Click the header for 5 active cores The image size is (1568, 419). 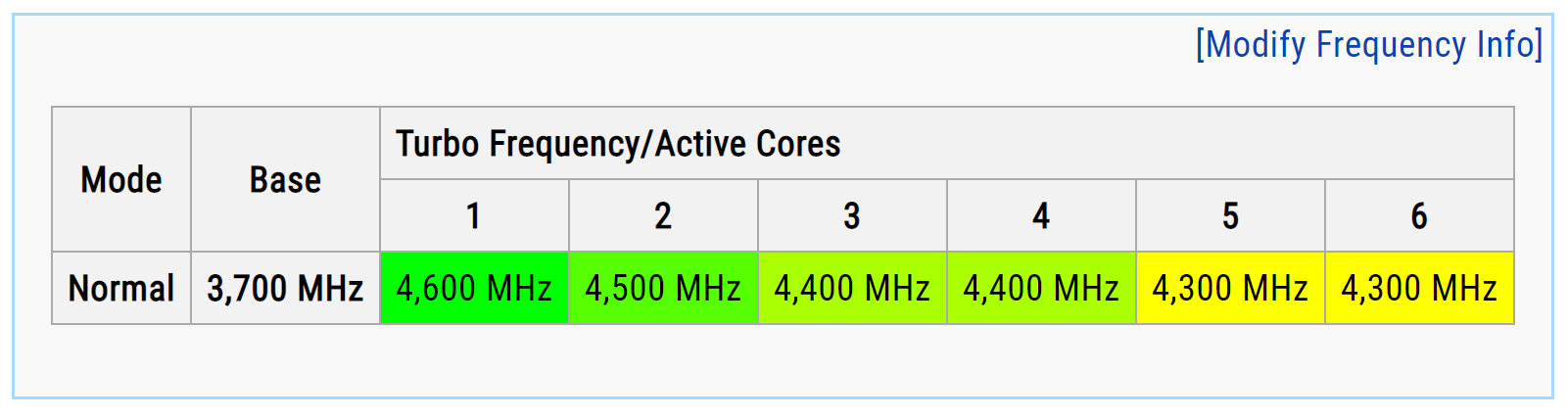pyautogui.click(x=1230, y=215)
